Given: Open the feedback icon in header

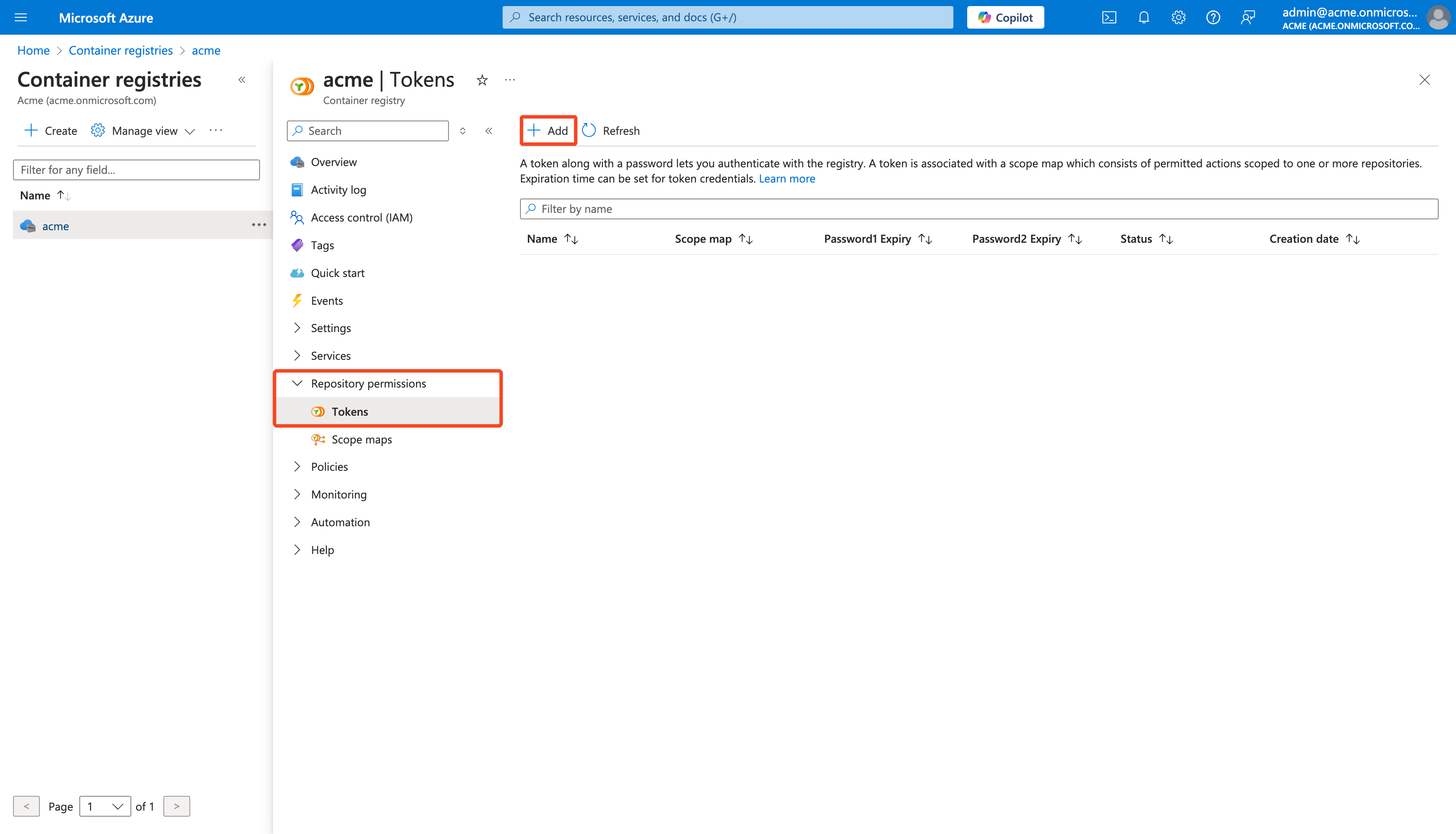Looking at the screenshot, I should pyautogui.click(x=1248, y=17).
